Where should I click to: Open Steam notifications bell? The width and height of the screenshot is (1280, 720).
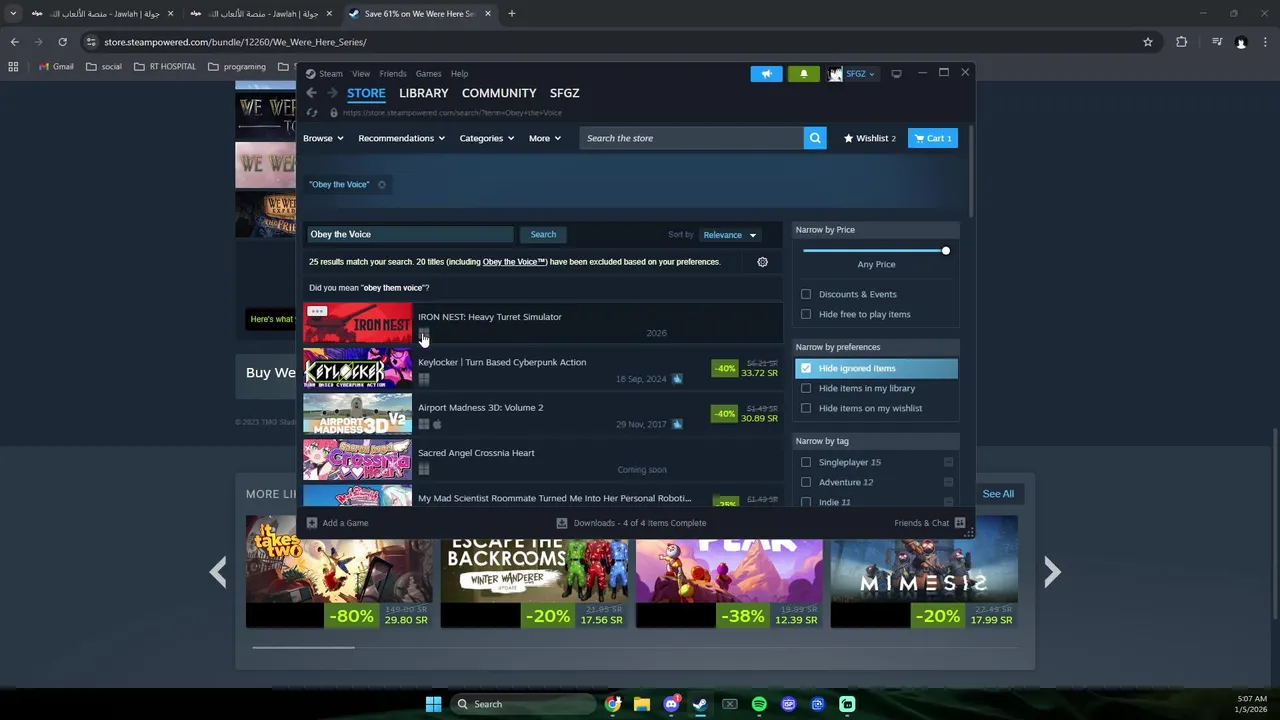click(x=804, y=73)
